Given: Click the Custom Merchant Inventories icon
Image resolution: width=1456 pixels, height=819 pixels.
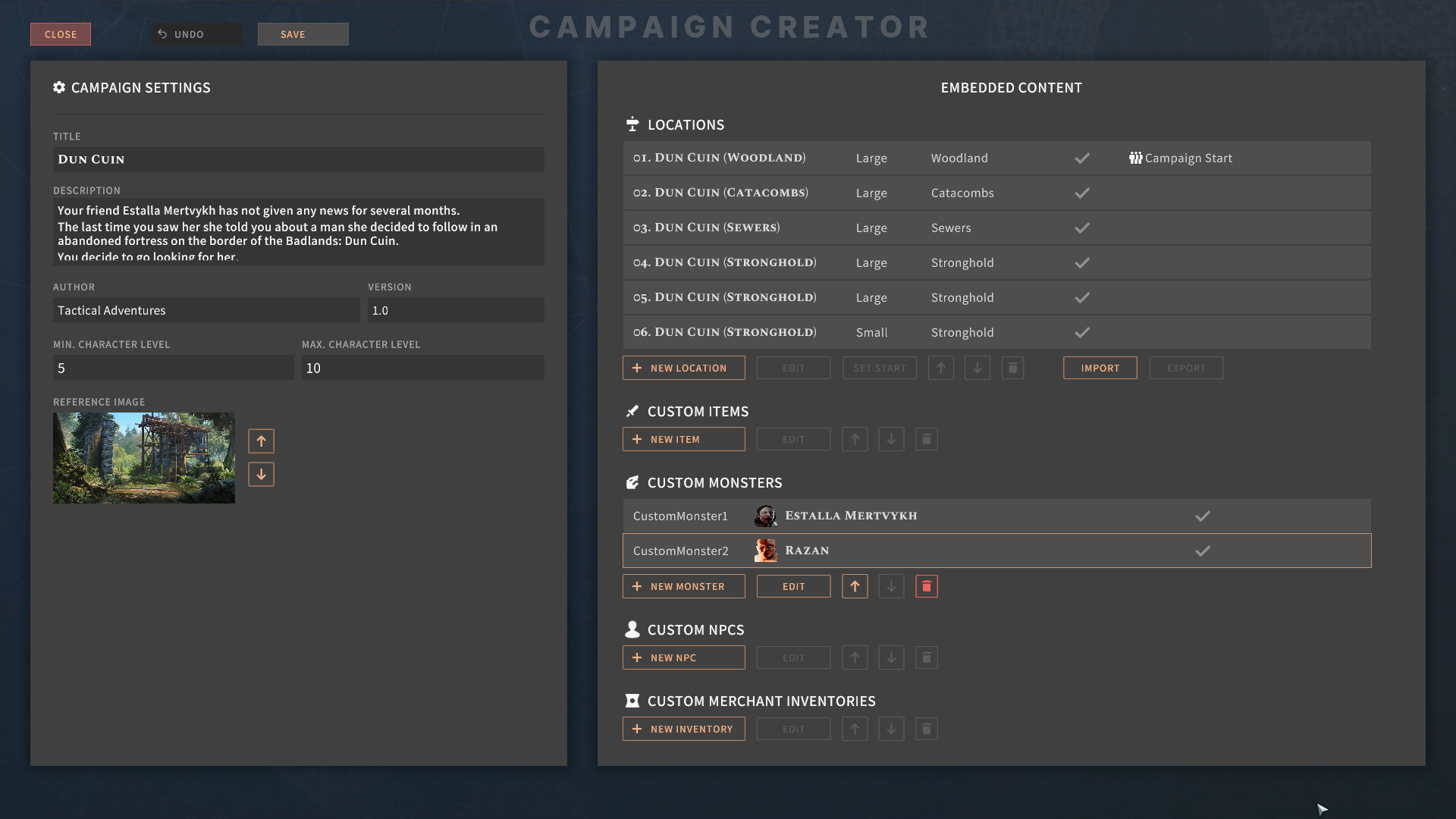Looking at the screenshot, I should click(x=632, y=701).
